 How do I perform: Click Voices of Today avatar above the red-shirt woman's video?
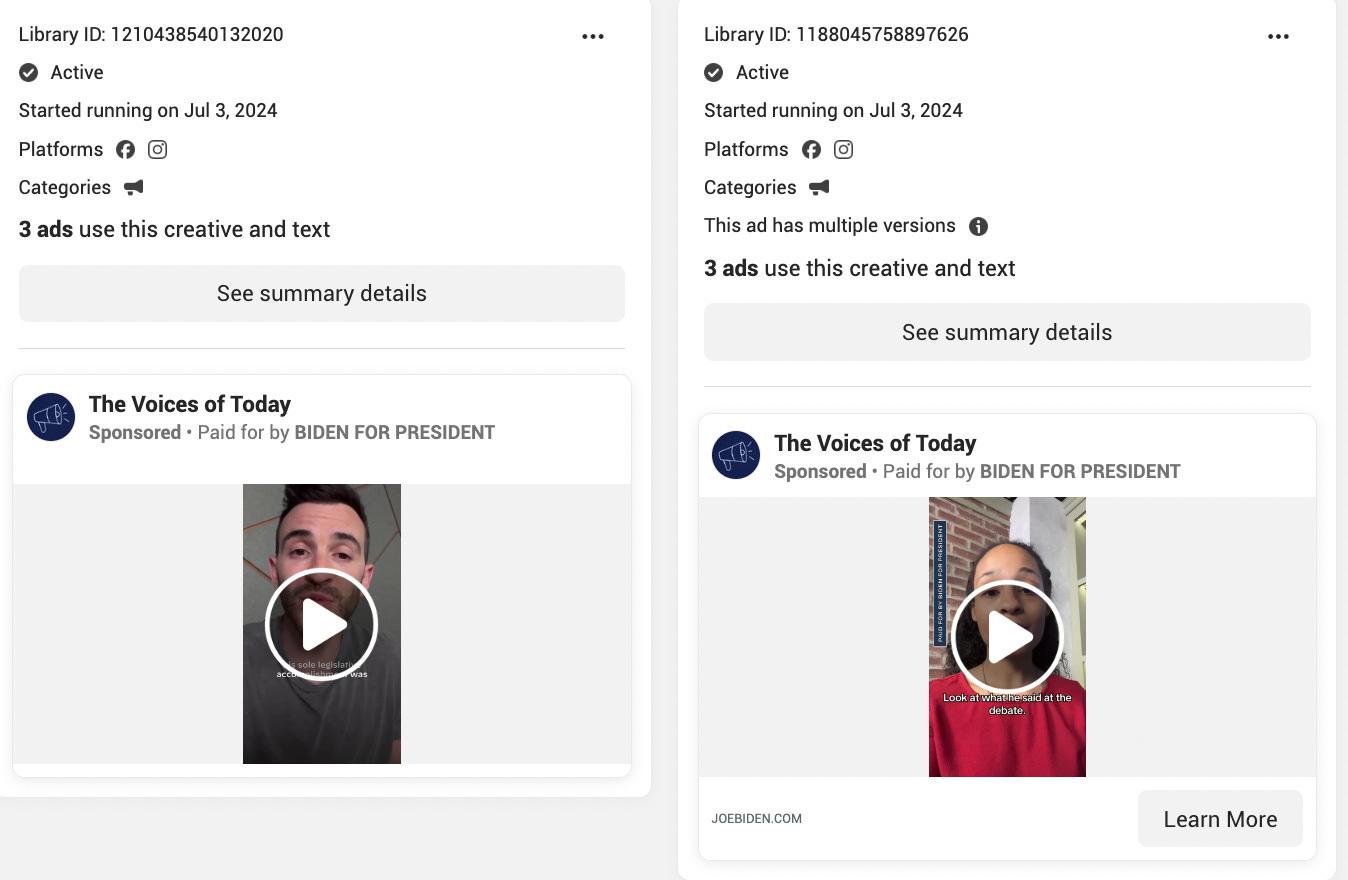coord(736,456)
